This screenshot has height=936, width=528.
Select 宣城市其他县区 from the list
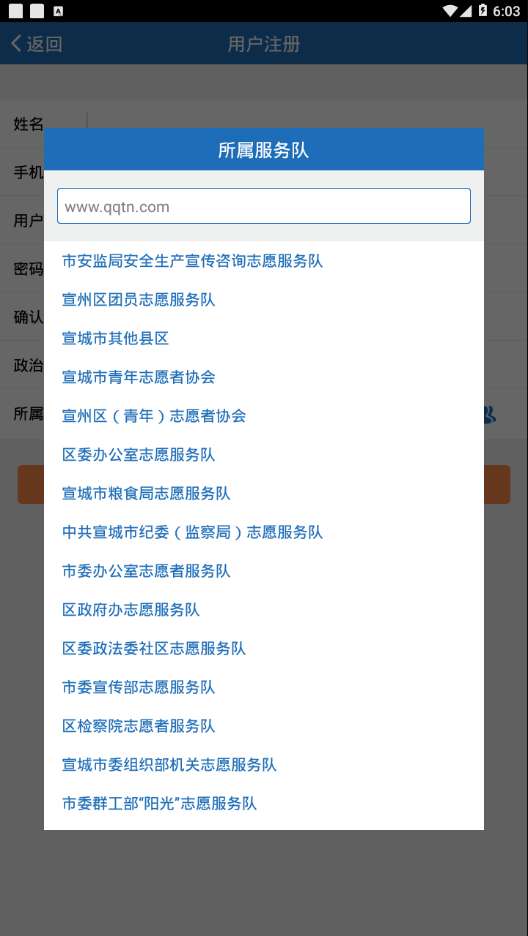[264, 338]
